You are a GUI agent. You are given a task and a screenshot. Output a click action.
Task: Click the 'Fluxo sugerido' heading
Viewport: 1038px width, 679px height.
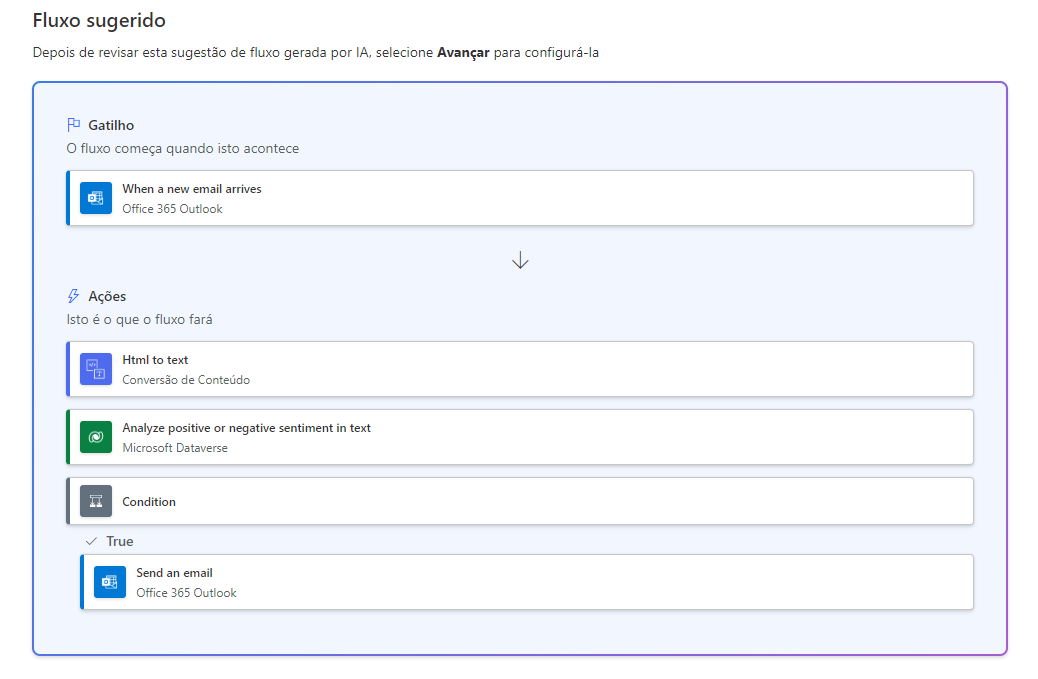(x=99, y=20)
